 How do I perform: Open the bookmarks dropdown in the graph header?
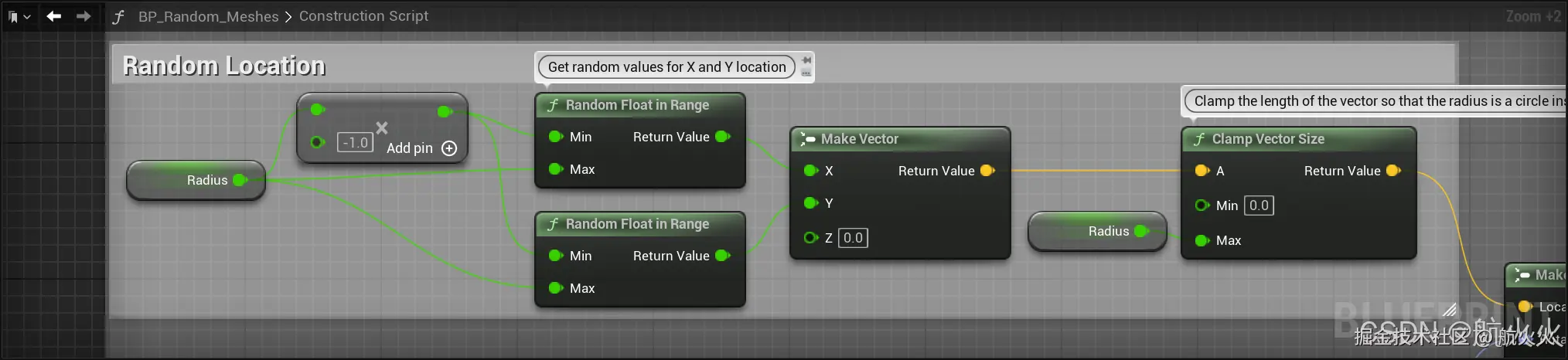(19, 16)
